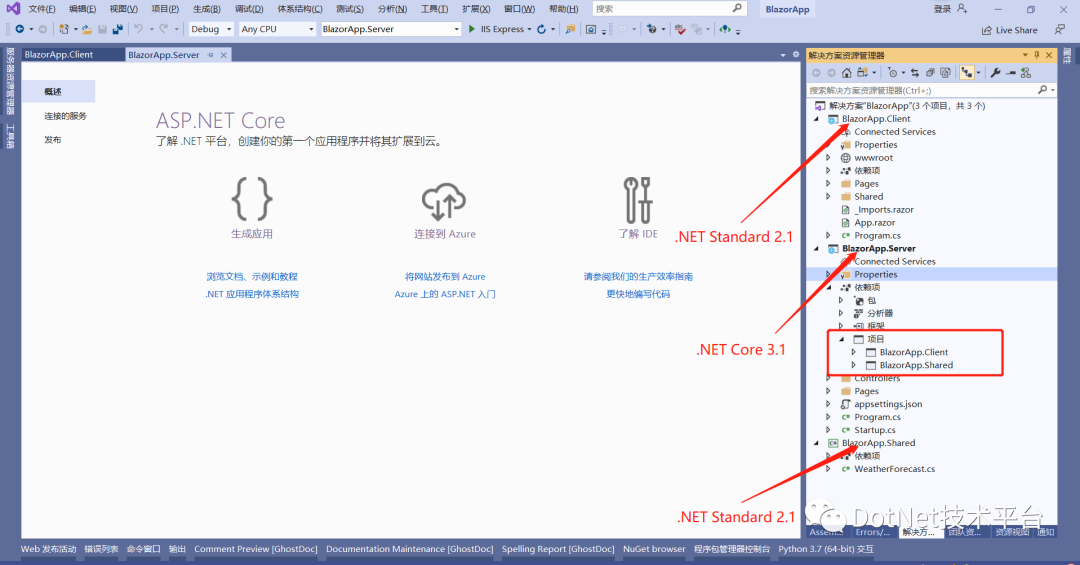Click the New Project toolbar icon

63,29
